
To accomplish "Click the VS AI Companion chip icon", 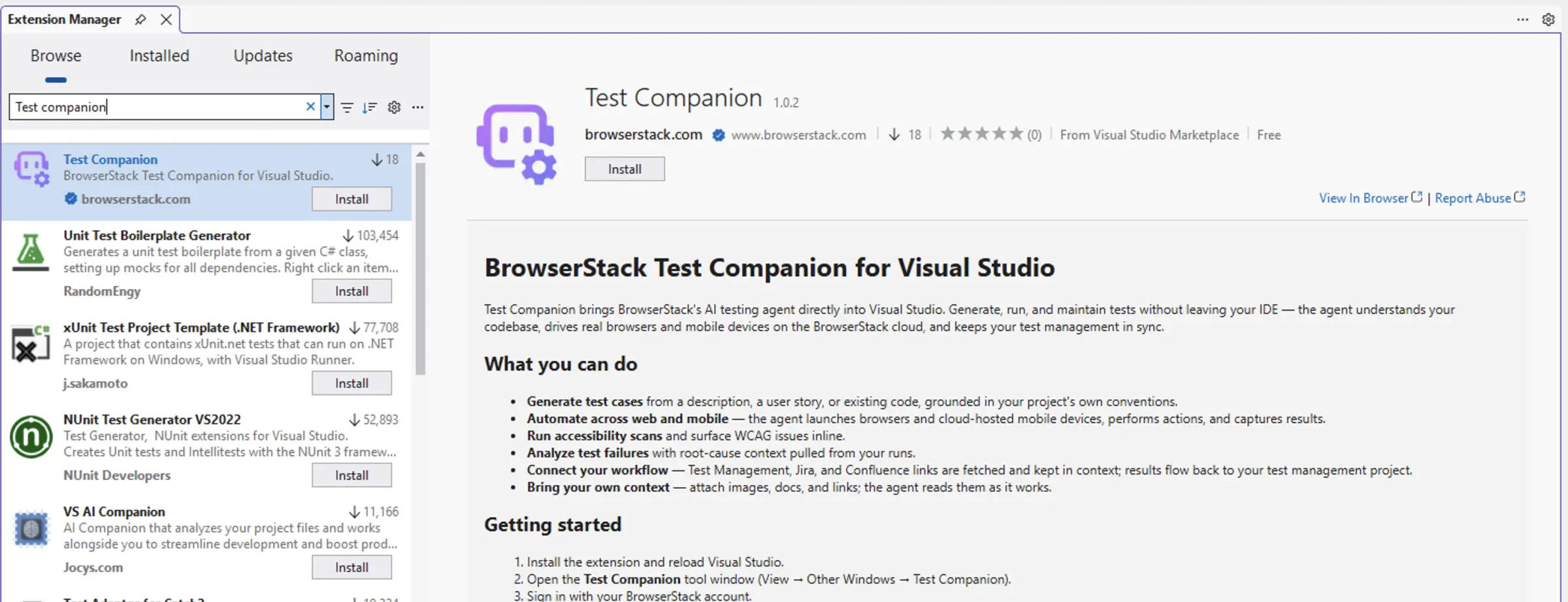I will (31, 529).
